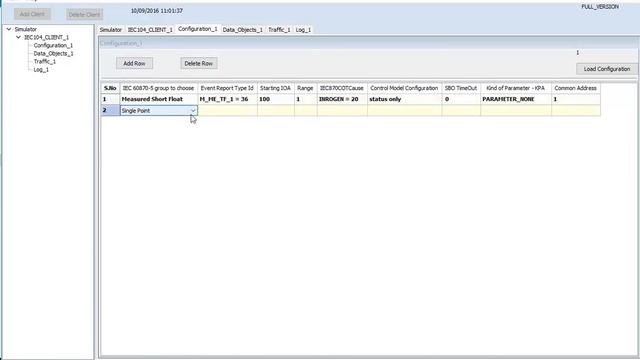This screenshot has width=640, height=360.
Task: Switch to the IEC104_CLIENT_1 tab
Action: tap(150, 30)
